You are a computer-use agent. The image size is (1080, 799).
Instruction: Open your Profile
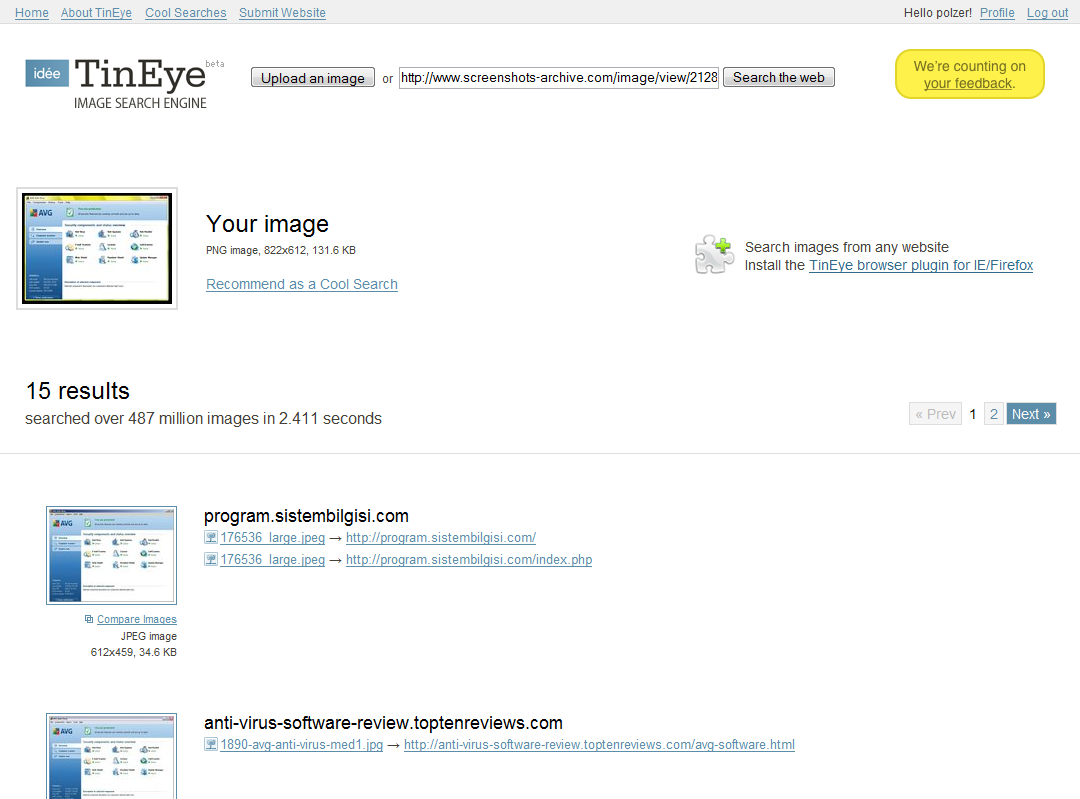pos(997,12)
